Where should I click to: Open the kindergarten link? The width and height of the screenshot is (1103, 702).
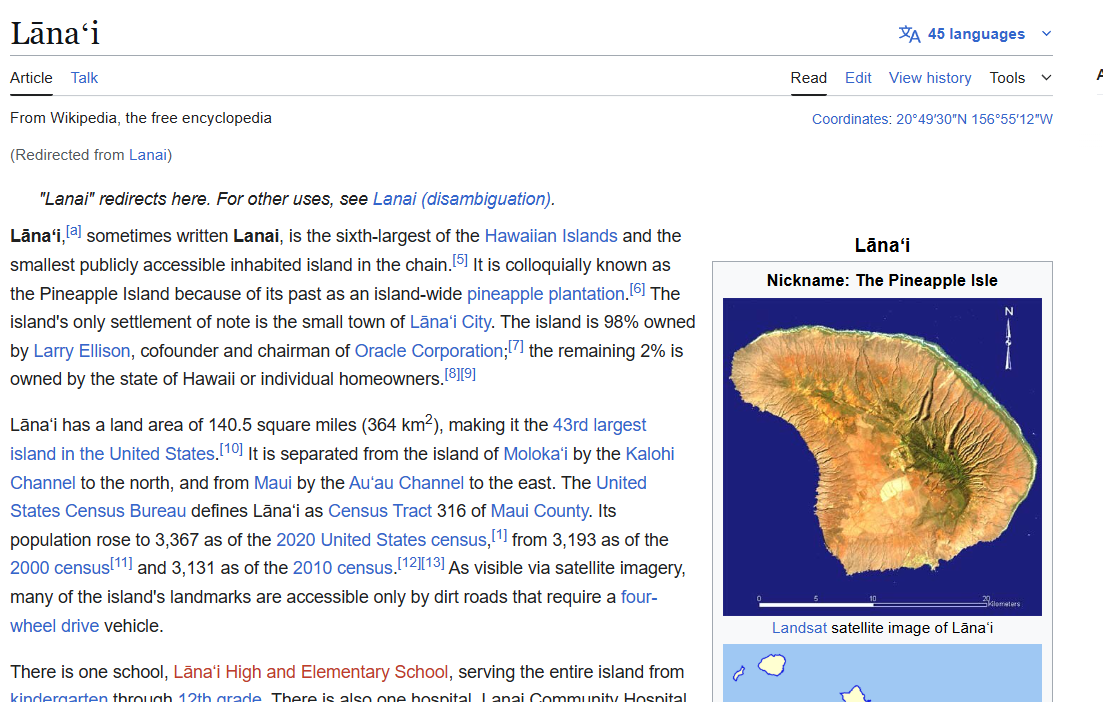point(58,696)
